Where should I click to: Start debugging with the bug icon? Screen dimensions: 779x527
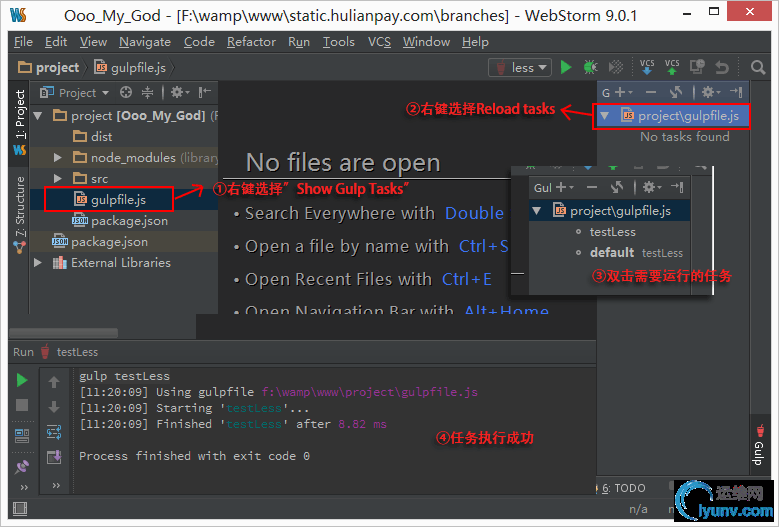click(x=590, y=68)
